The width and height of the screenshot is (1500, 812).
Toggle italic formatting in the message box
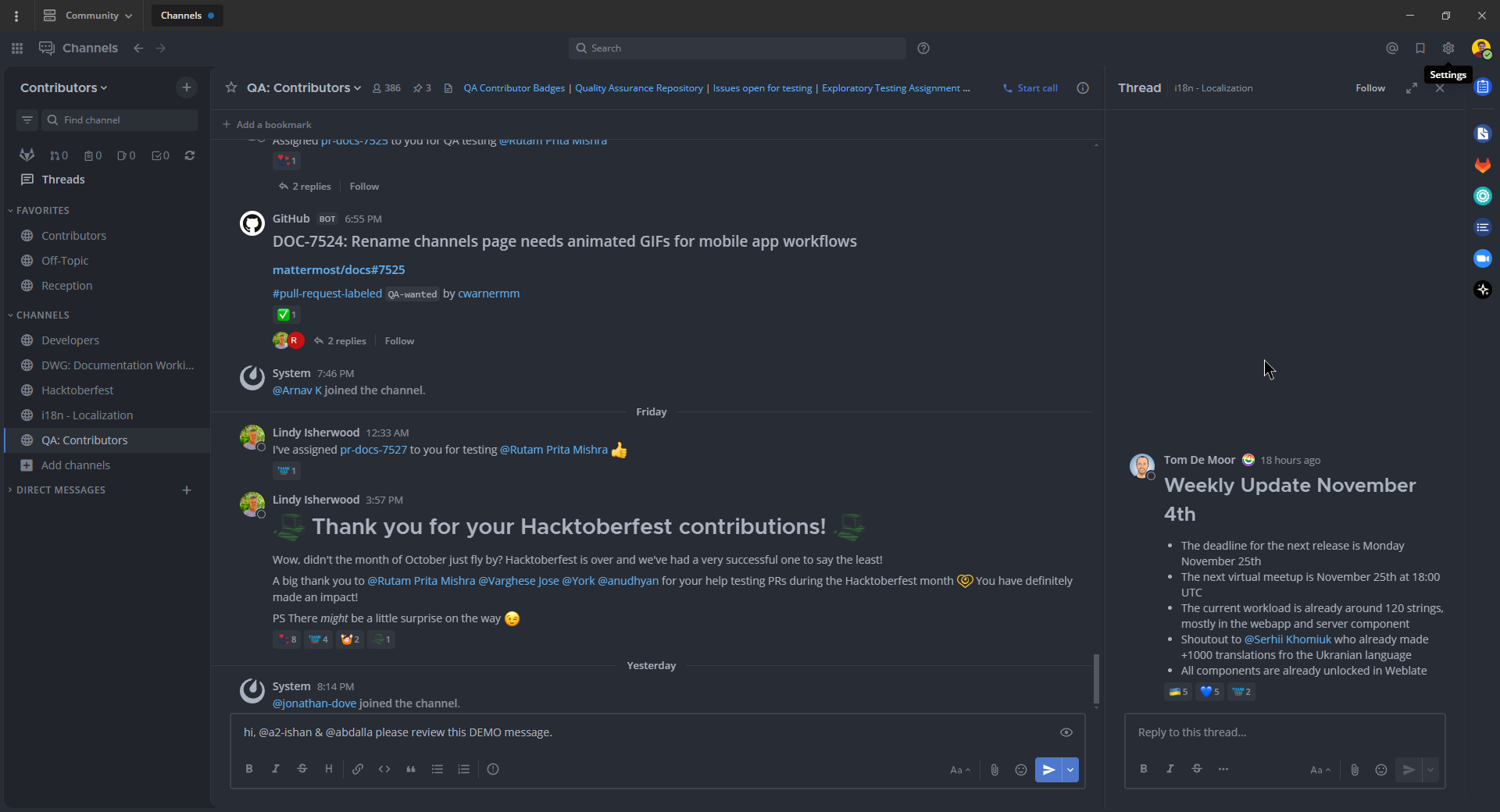pyautogui.click(x=275, y=769)
